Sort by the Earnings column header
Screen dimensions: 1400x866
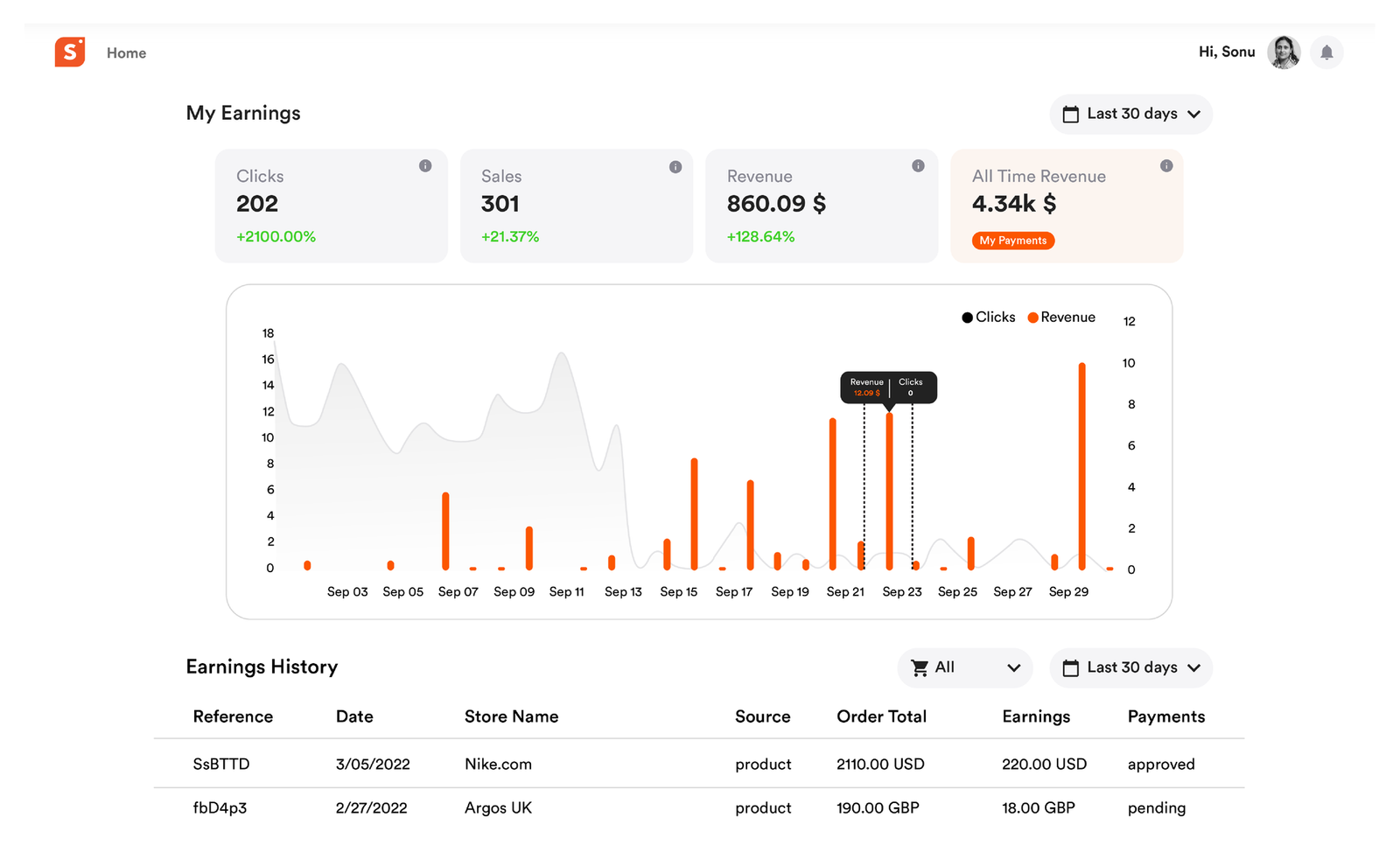pos(1036,716)
